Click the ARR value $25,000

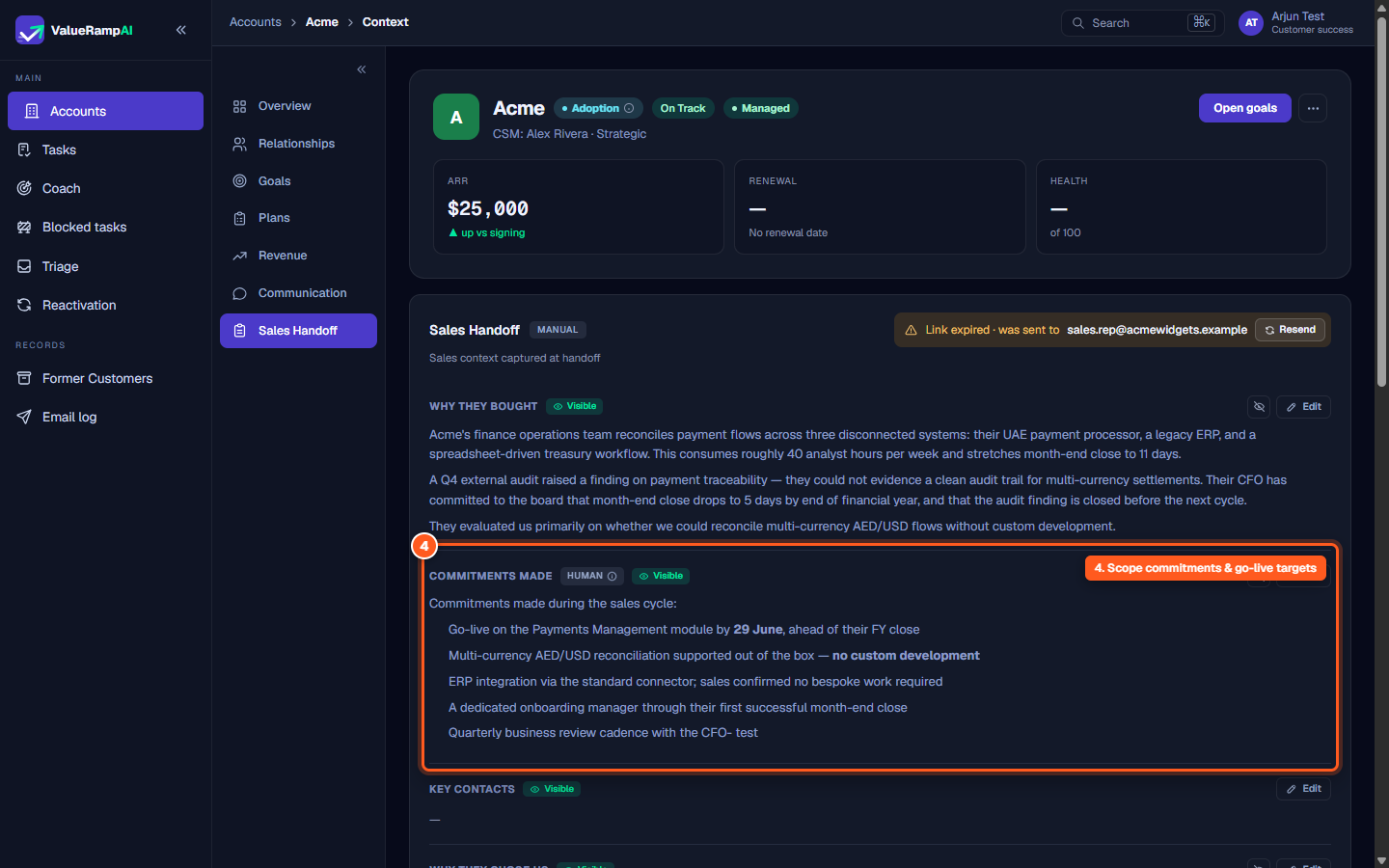click(x=488, y=208)
